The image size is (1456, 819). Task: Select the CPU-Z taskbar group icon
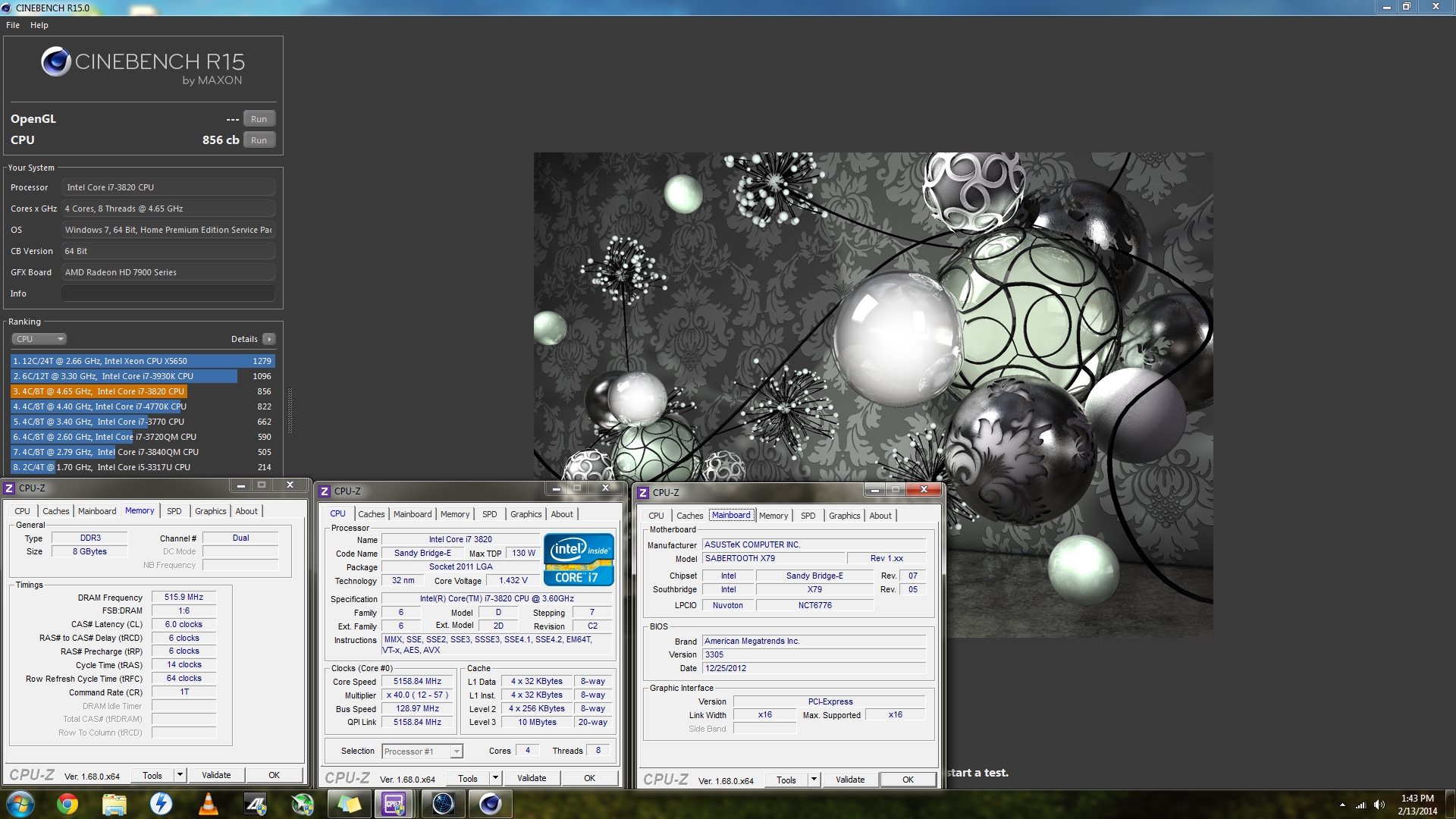[394, 804]
